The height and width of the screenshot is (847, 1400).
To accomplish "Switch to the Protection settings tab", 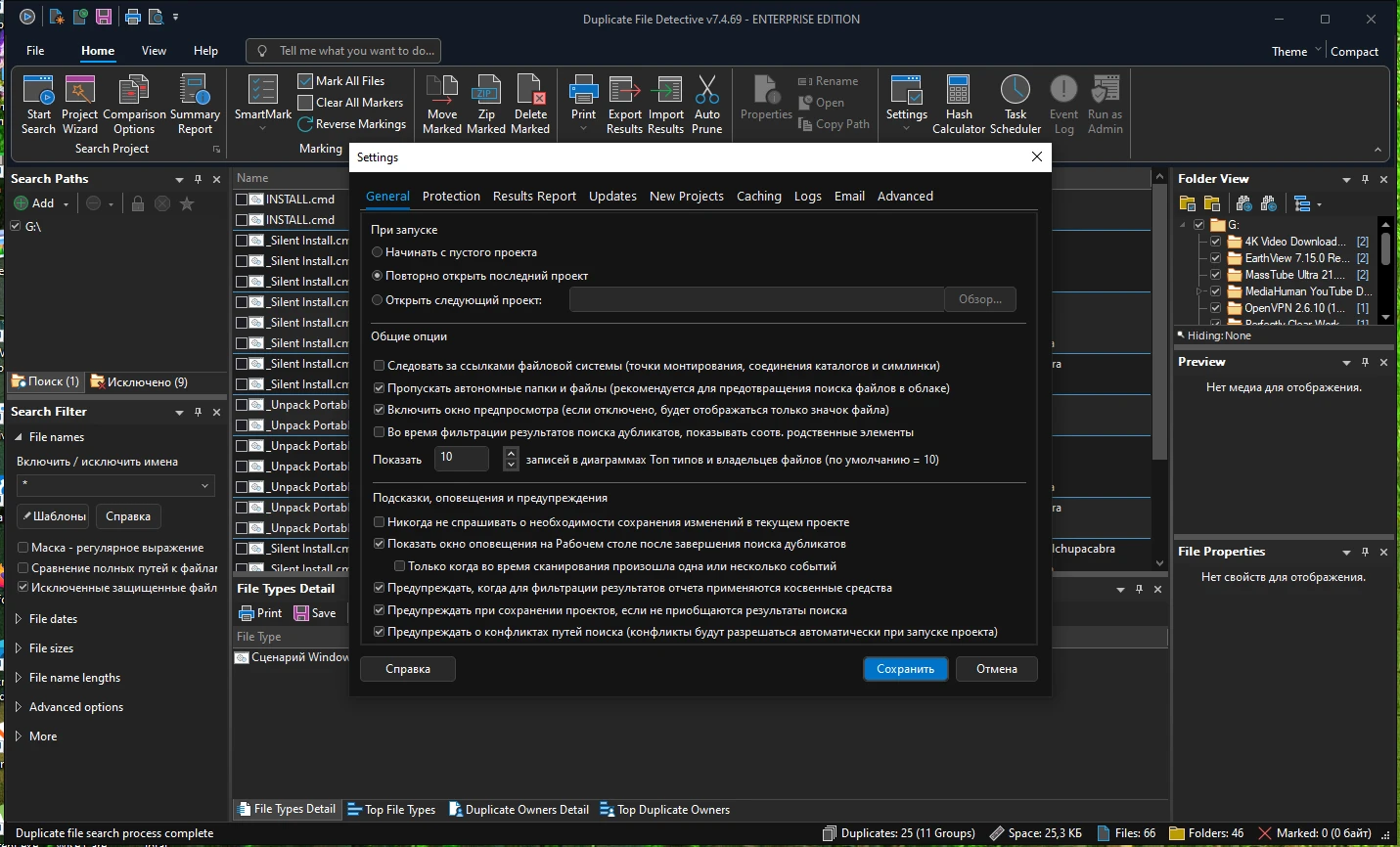I will point(451,197).
